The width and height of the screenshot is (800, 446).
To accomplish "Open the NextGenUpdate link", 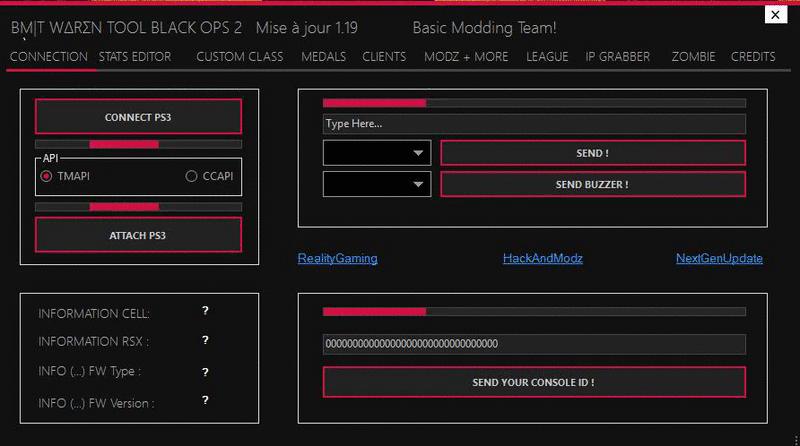I will click(x=719, y=258).
